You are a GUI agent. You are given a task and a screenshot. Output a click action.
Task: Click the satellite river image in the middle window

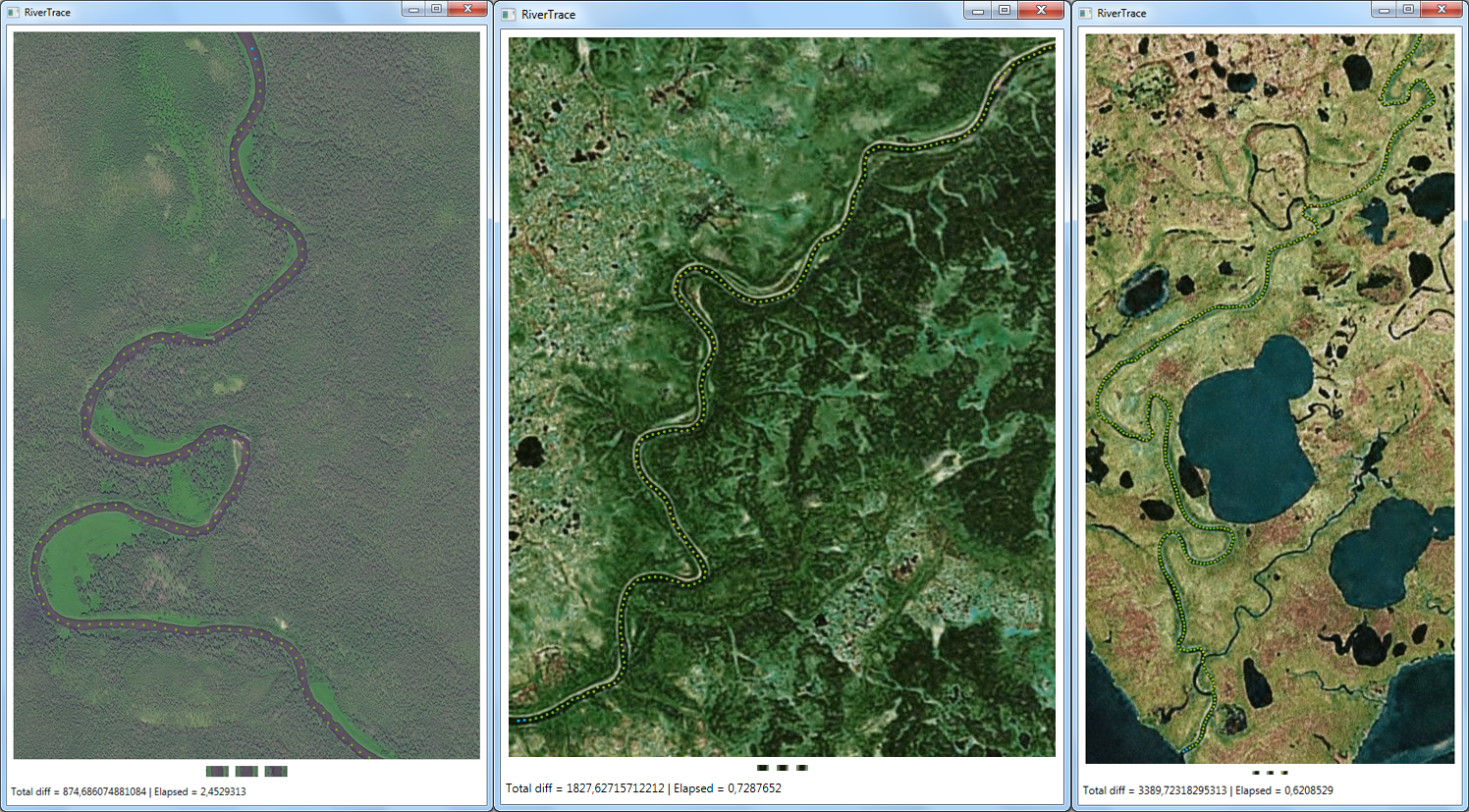(782, 398)
